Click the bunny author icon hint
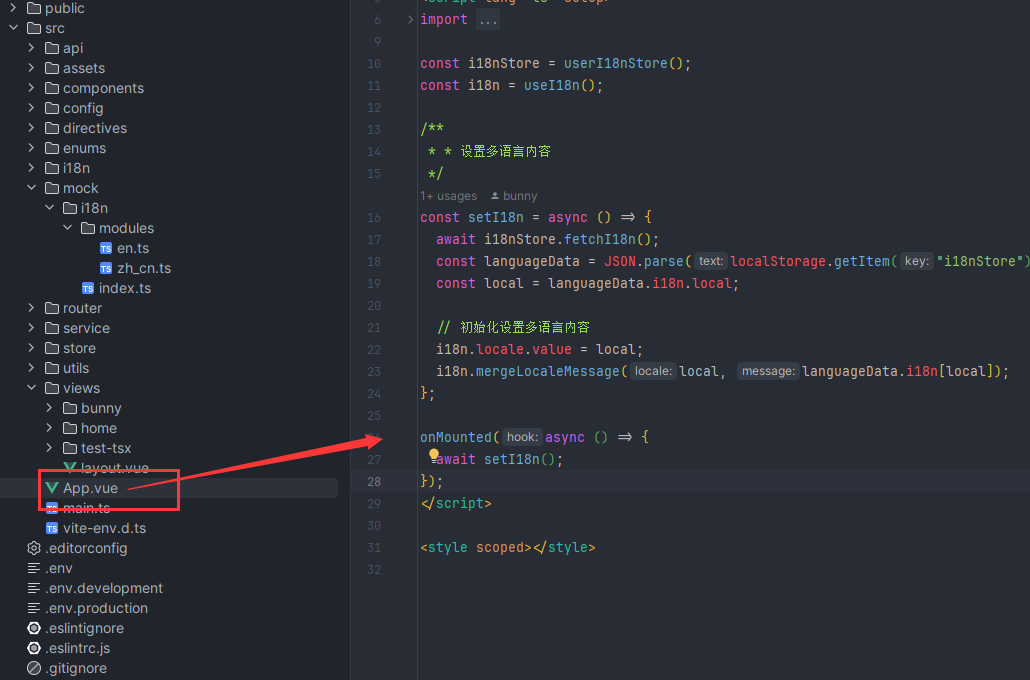This screenshot has width=1030, height=680. [495, 196]
